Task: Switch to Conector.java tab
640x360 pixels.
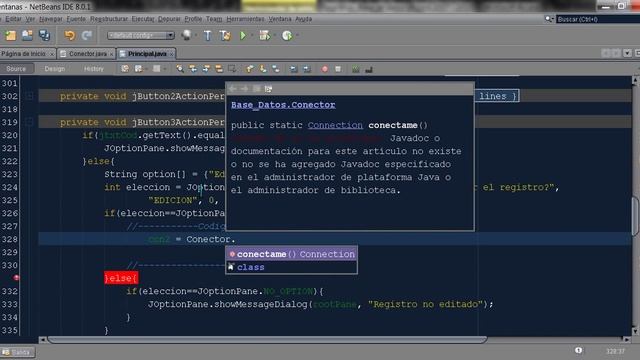Action: [87, 54]
